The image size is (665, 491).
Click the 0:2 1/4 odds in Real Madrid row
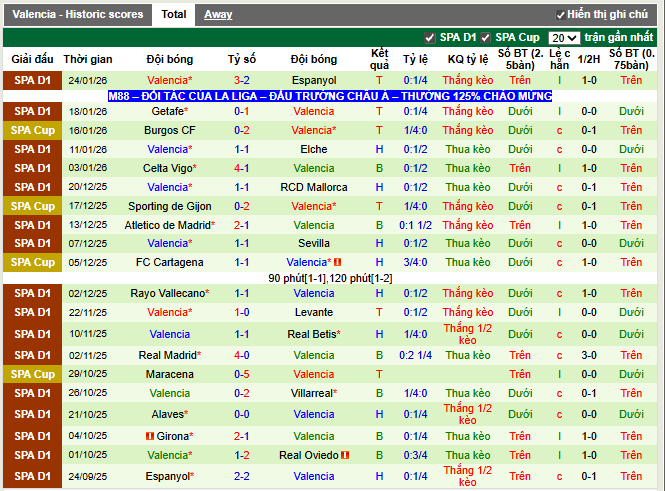415,355
